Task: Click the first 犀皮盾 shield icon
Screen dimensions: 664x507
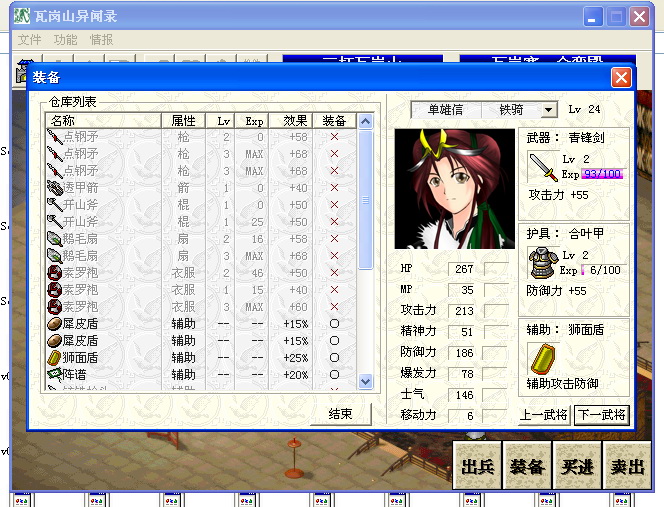Action: pos(54,324)
